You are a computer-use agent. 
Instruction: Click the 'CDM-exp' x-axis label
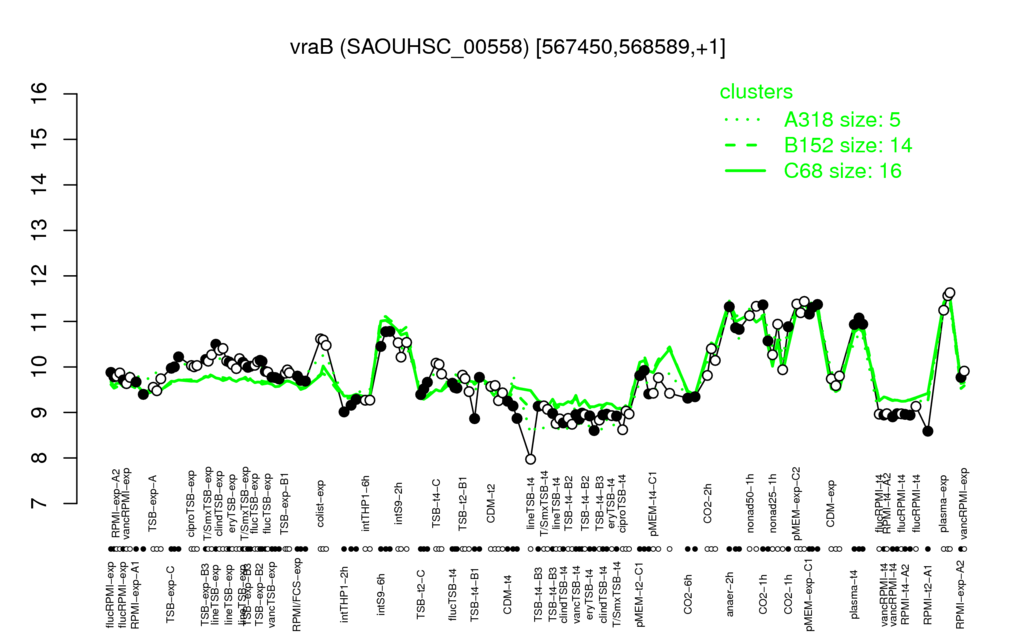tap(831, 503)
